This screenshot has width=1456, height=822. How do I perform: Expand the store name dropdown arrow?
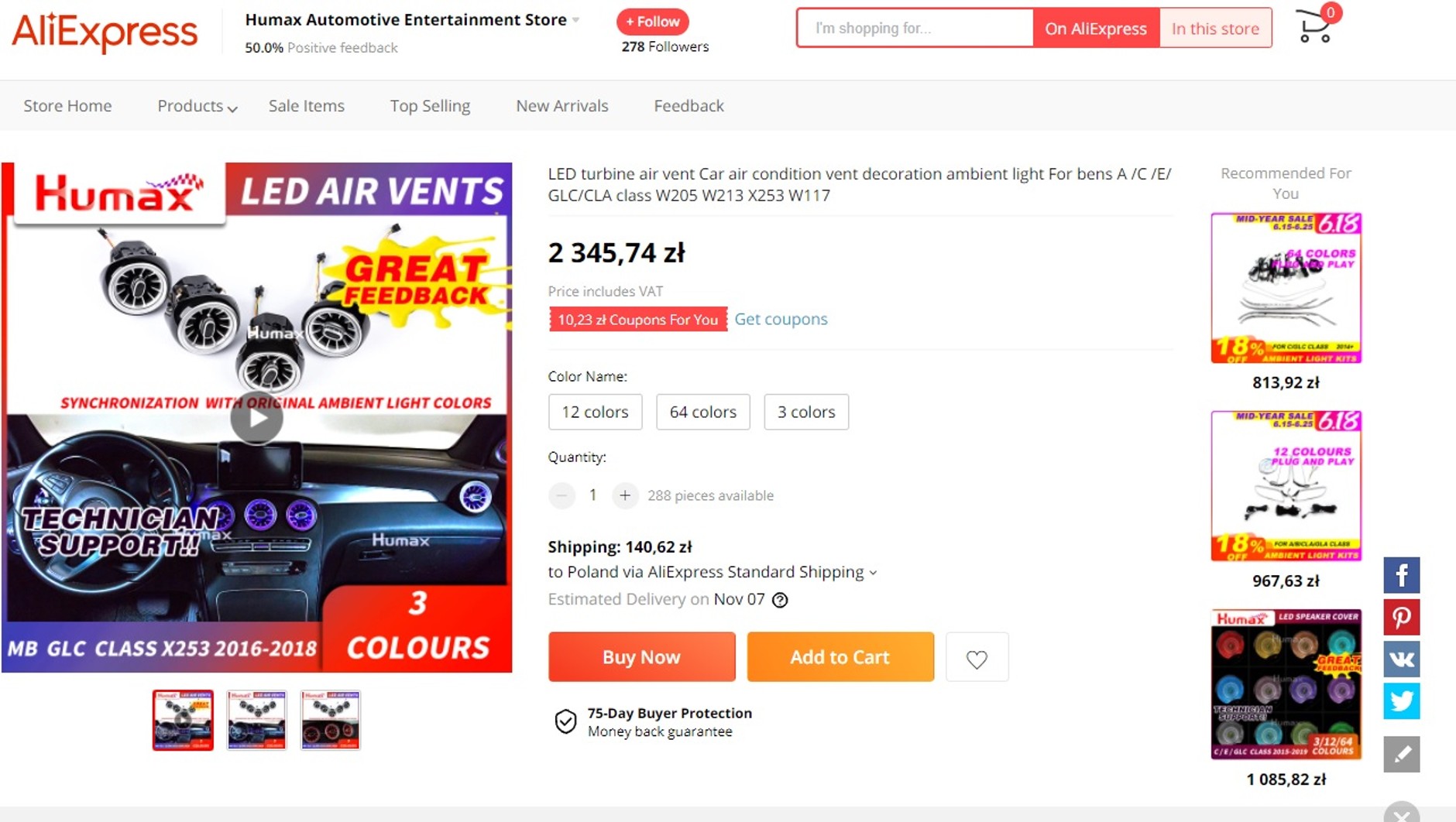pyautogui.click(x=575, y=20)
